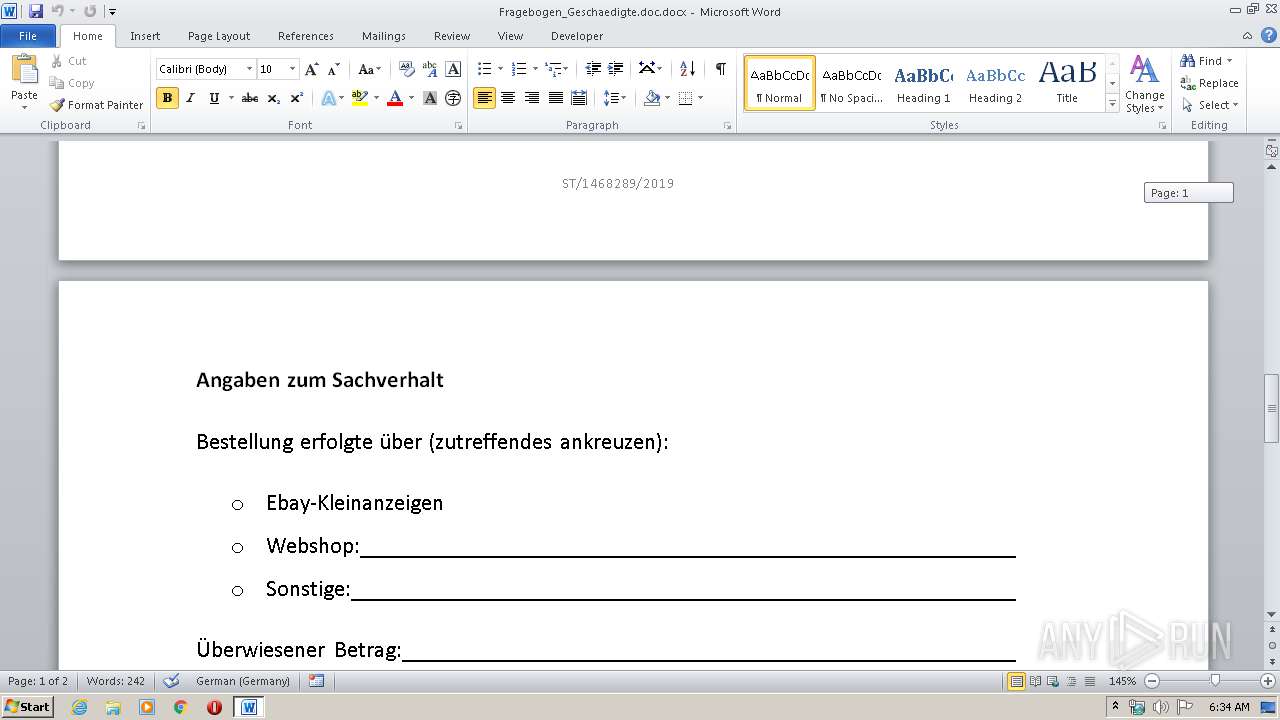This screenshot has width=1280, height=720.
Task: Apply yellow text highlight color
Action: click(x=359, y=98)
